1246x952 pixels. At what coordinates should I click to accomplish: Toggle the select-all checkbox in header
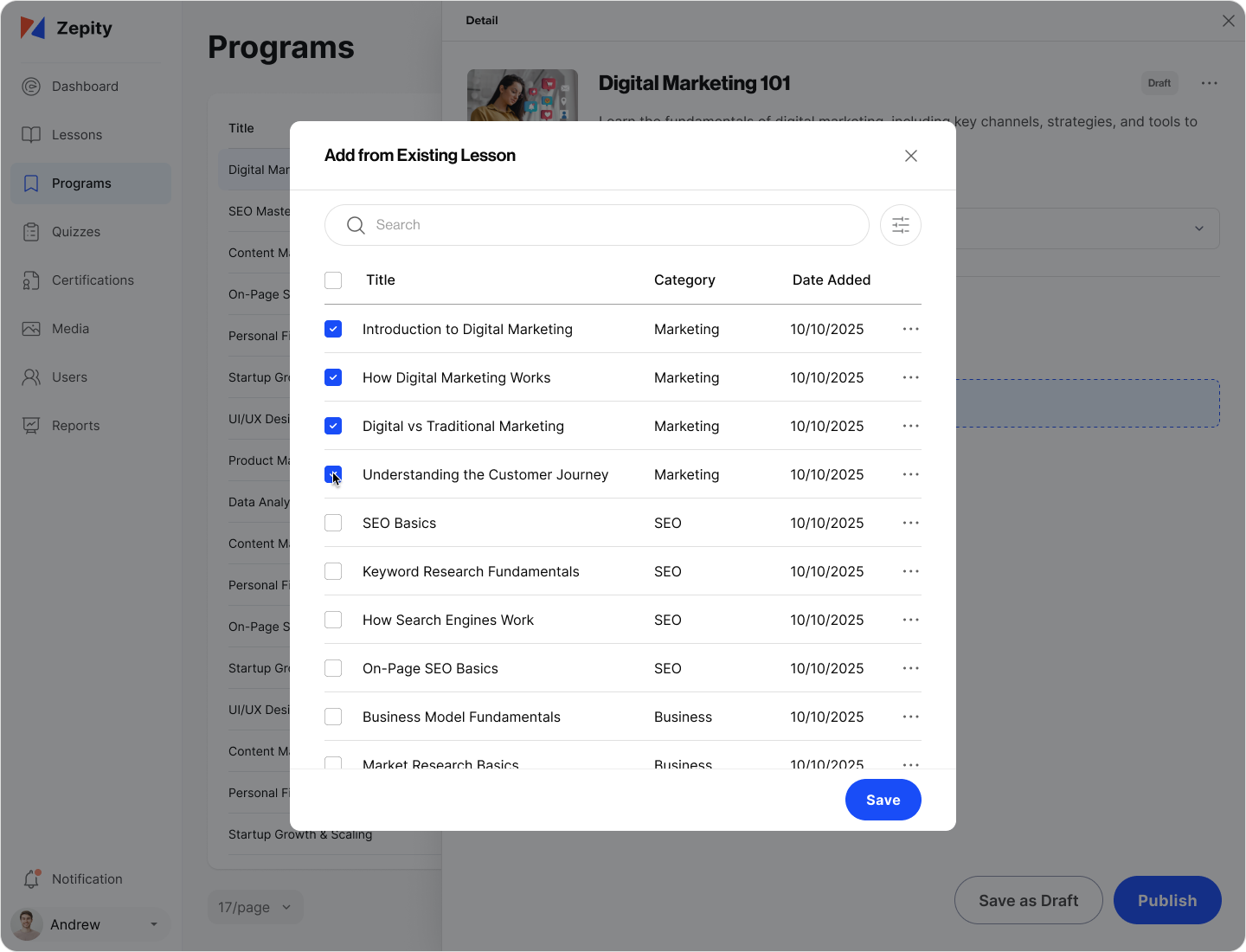pos(333,280)
